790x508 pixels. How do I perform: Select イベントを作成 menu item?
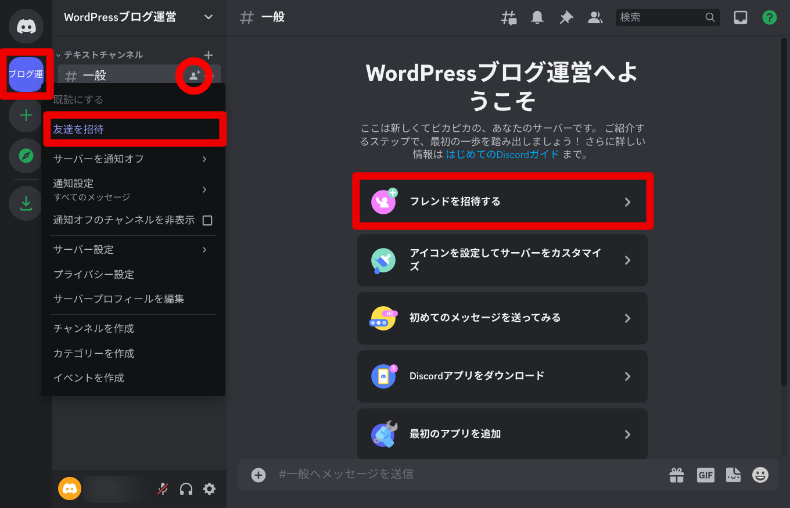[x=133, y=378]
